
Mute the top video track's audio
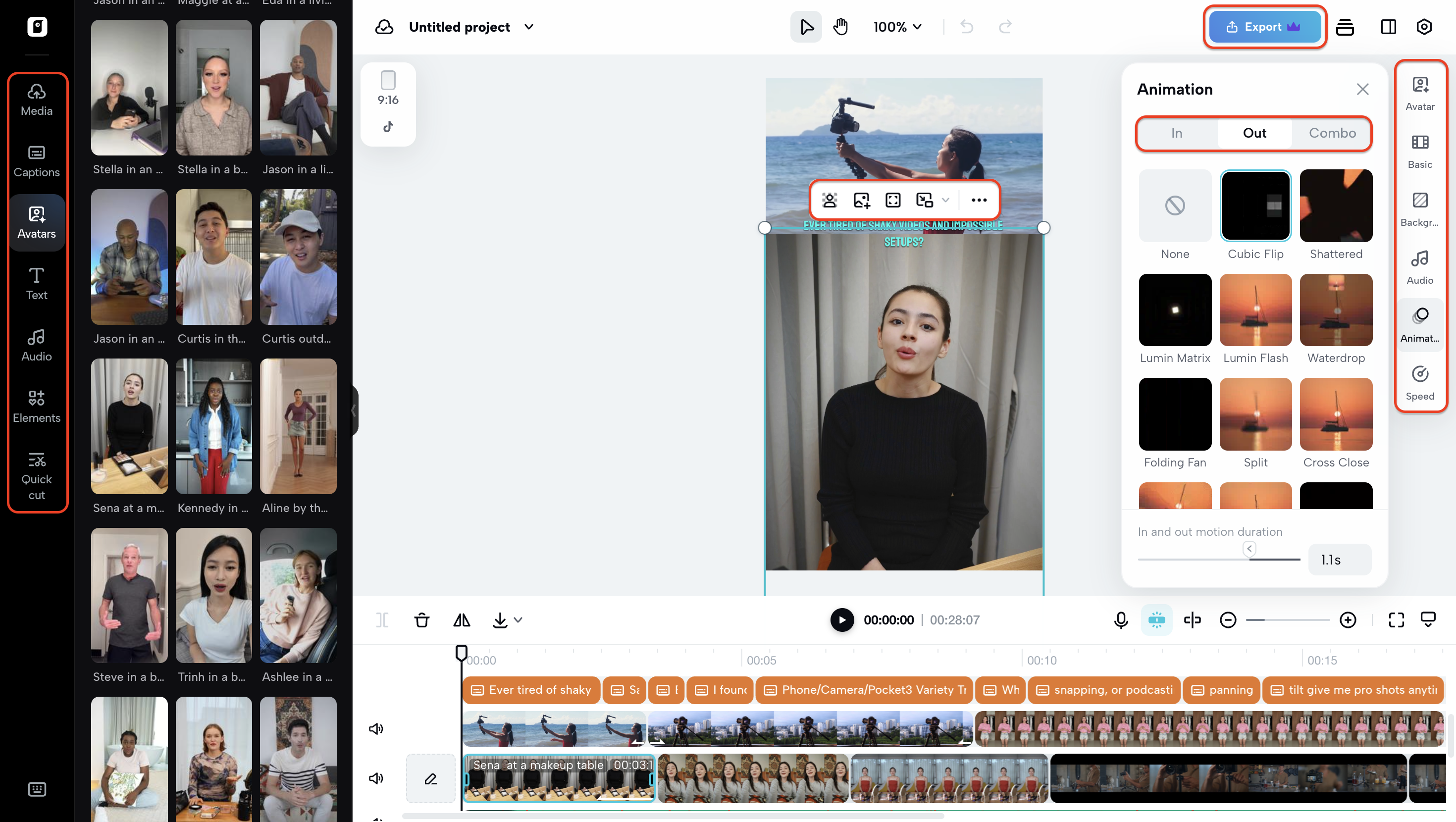coord(376,729)
